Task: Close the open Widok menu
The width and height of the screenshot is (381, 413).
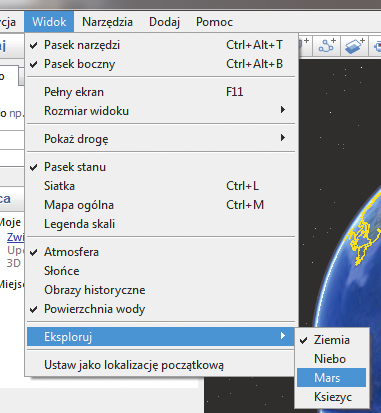Action: click(49, 22)
